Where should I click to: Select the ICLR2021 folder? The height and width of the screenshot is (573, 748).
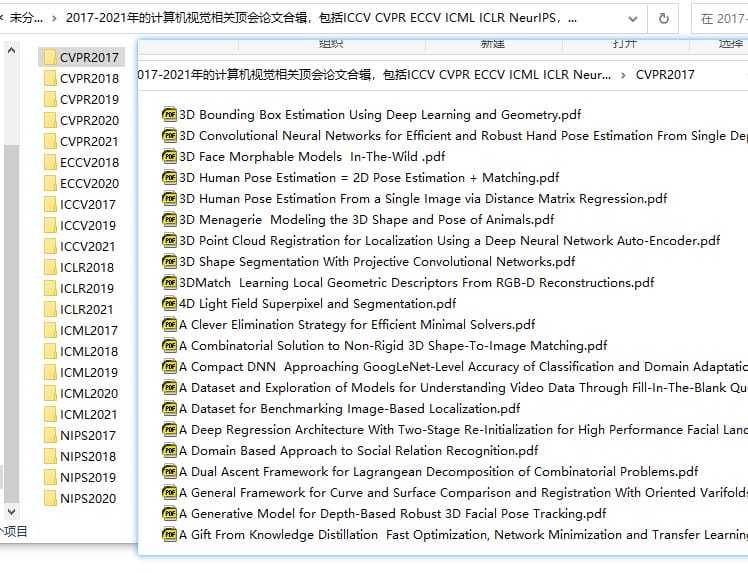tap(81, 309)
